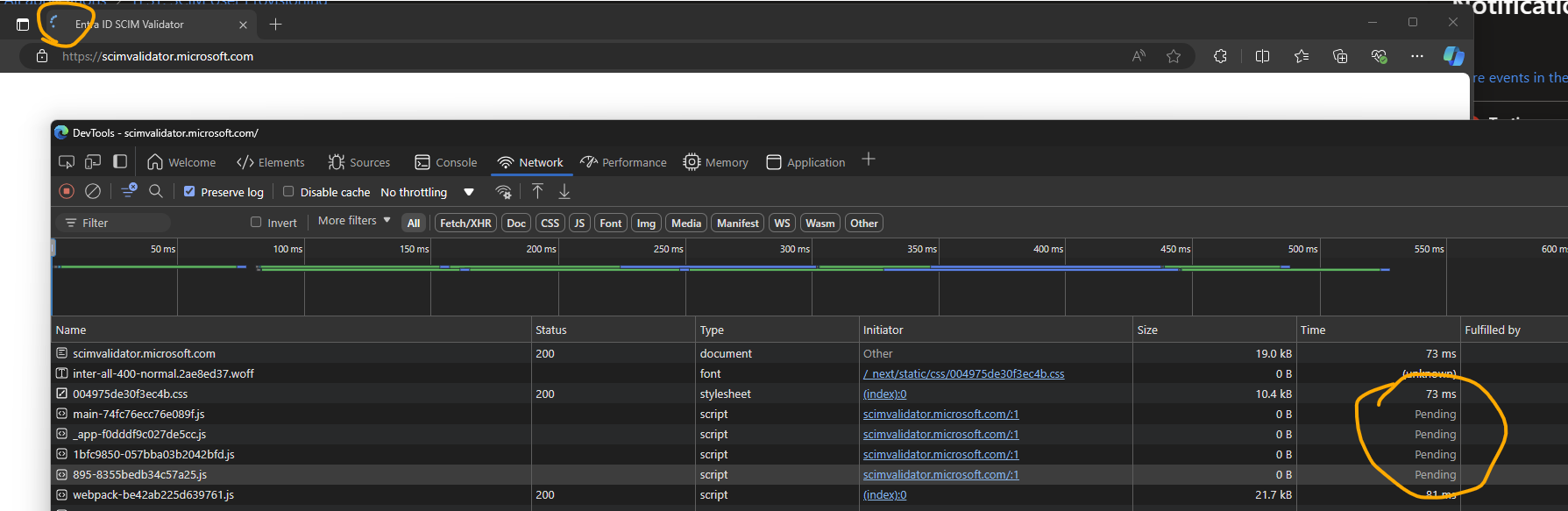Clear the network log
This screenshot has height=511, width=1568.
point(93,191)
